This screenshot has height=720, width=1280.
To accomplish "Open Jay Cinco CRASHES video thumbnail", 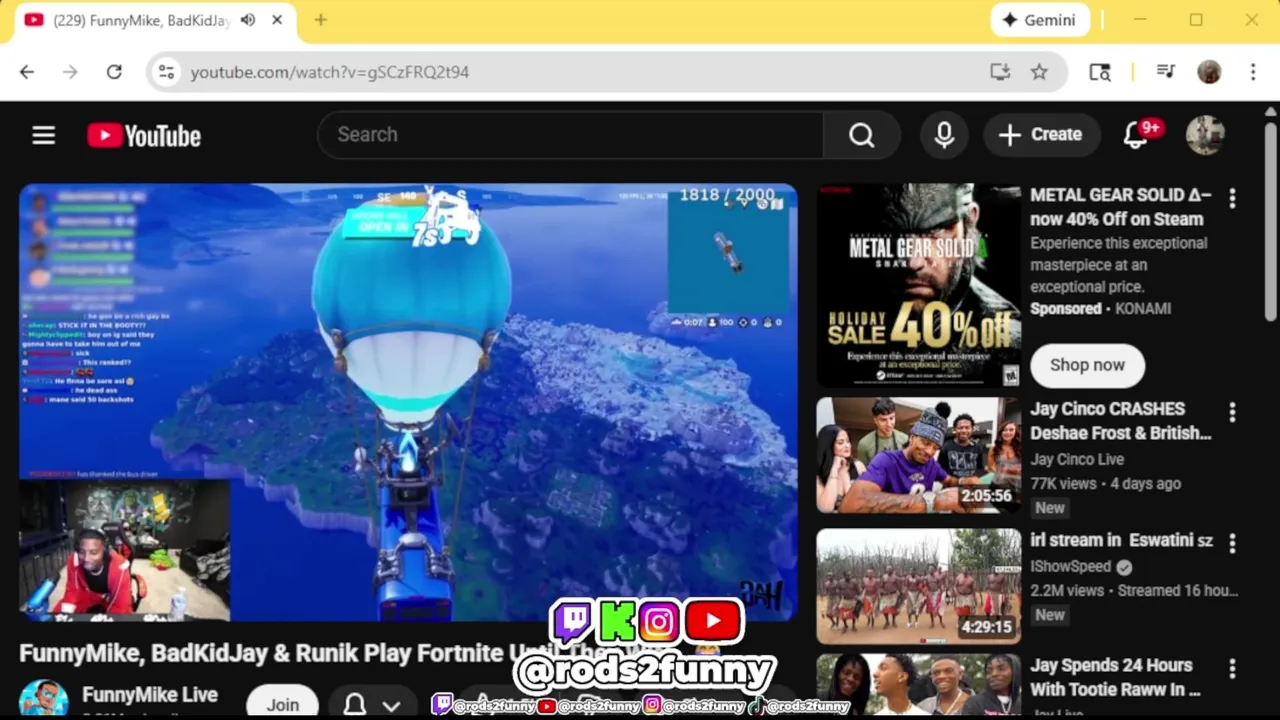I will point(919,455).
